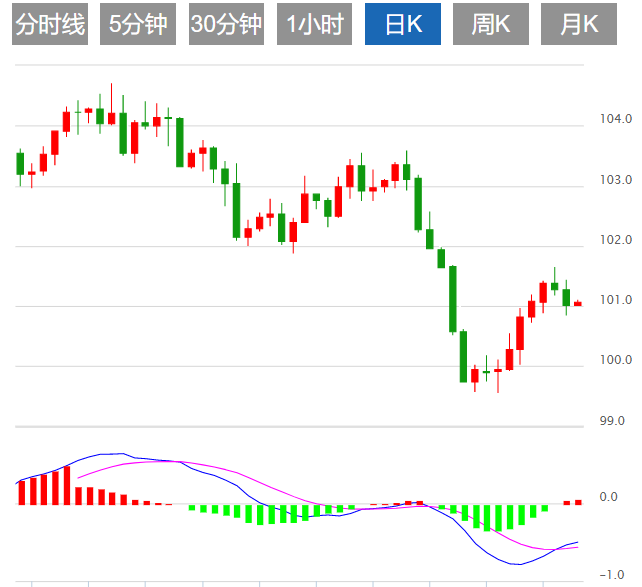The height and width of the screenshot is (587, 642).
Task: Click the leftmost red MACD histogram bar
Action: pos(21,493)
